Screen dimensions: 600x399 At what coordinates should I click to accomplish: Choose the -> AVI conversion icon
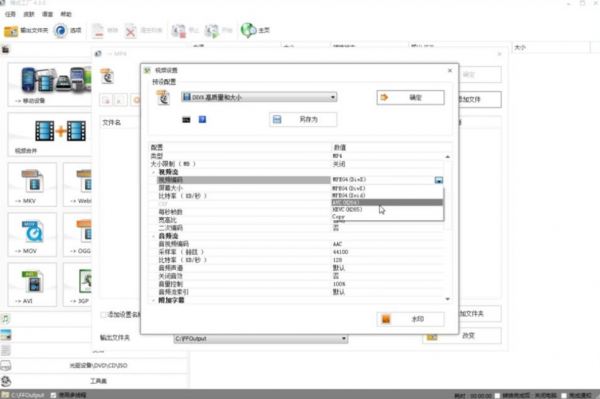click(x=32, y=285)
